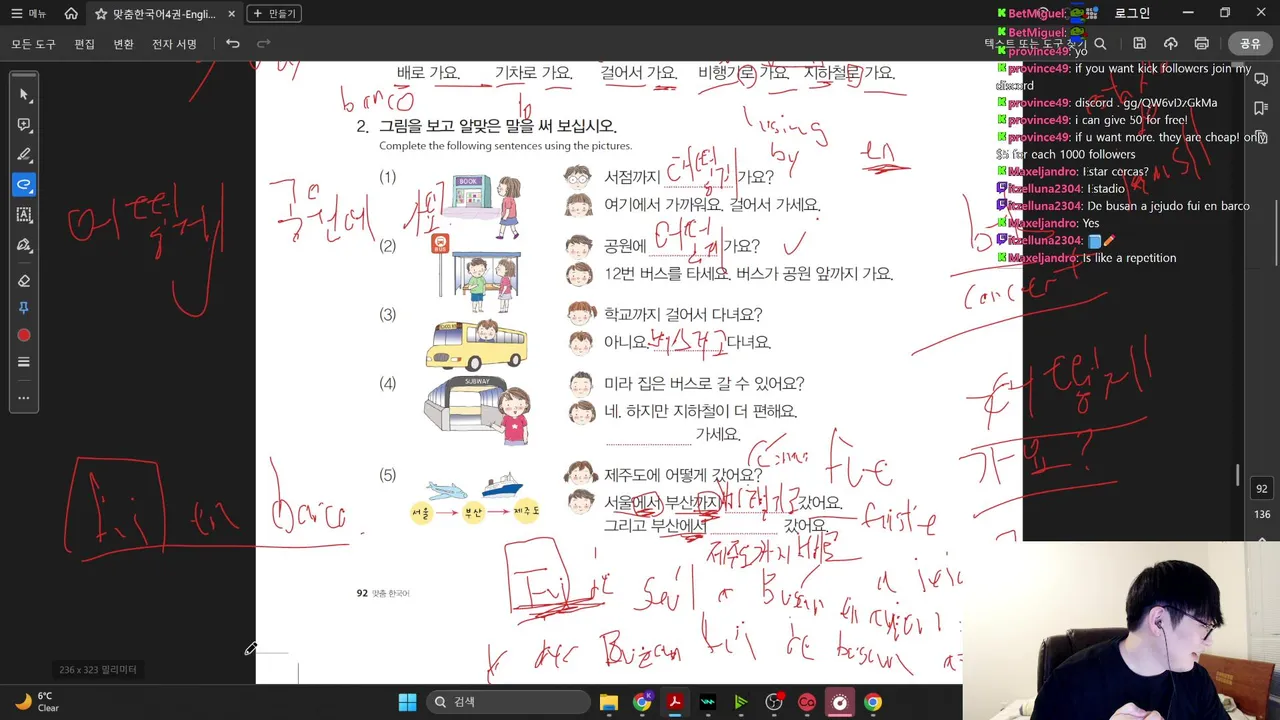The height and width of the screenshot is (720, 1280).
Task: Click the taskbar 검색 search box
Action: click(508, 702)
